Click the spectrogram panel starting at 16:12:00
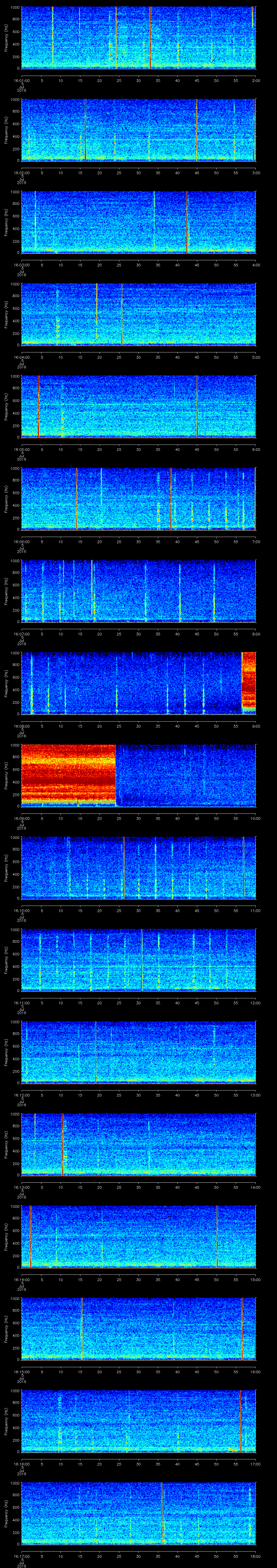 pos(138,1052)
